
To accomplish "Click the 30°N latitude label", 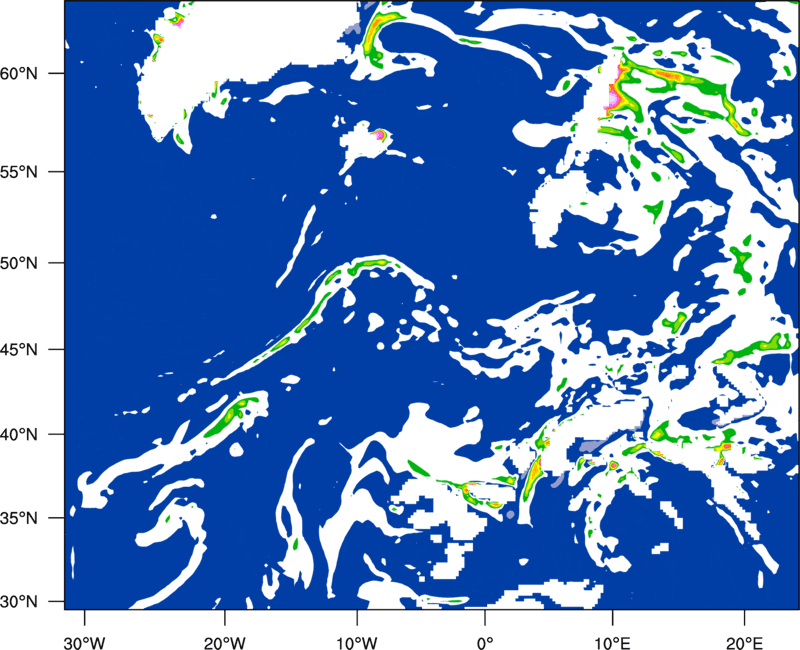I will point(19,602).
